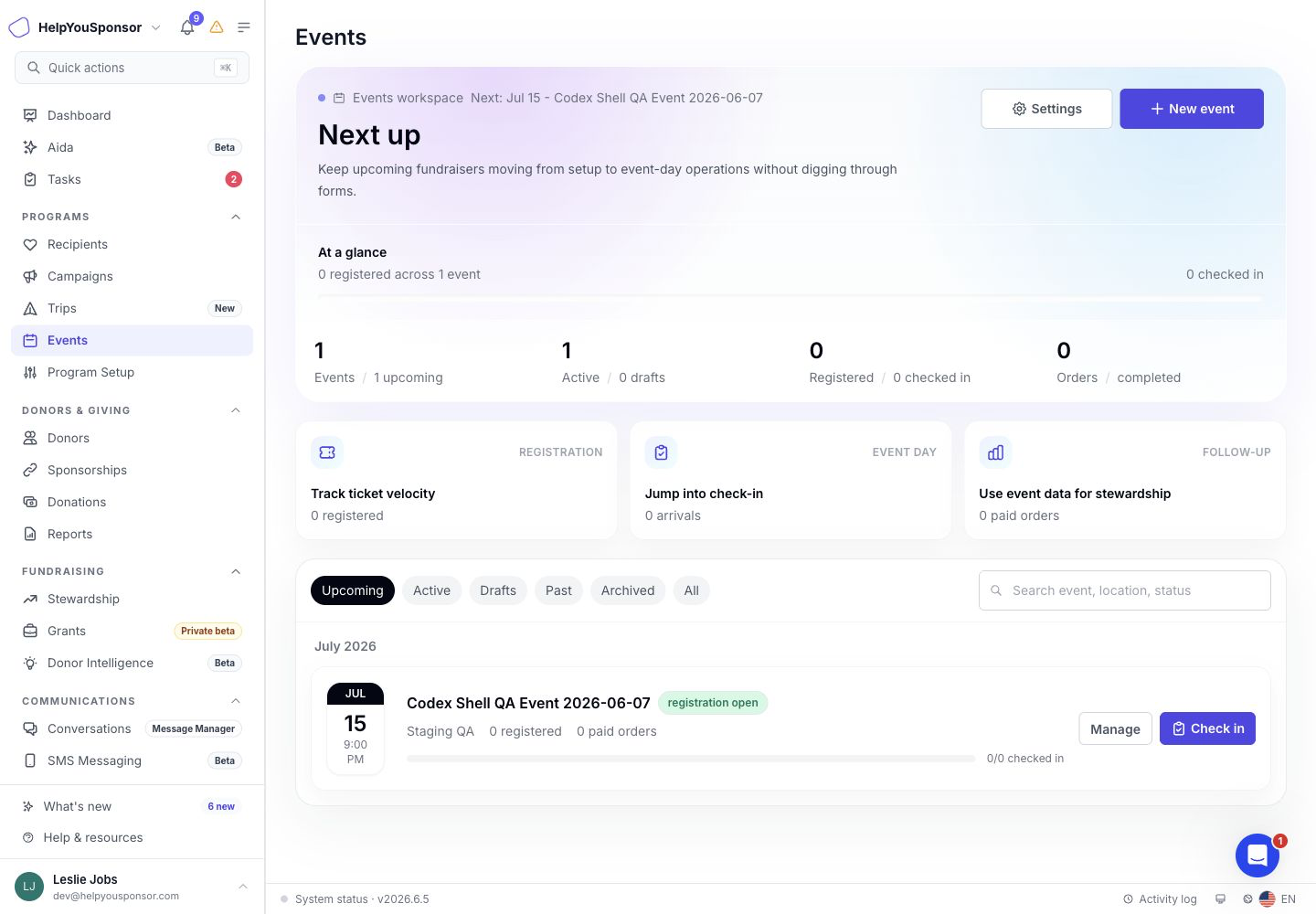
Task: Collapse the Donors & Giving section
Action: 236,410
